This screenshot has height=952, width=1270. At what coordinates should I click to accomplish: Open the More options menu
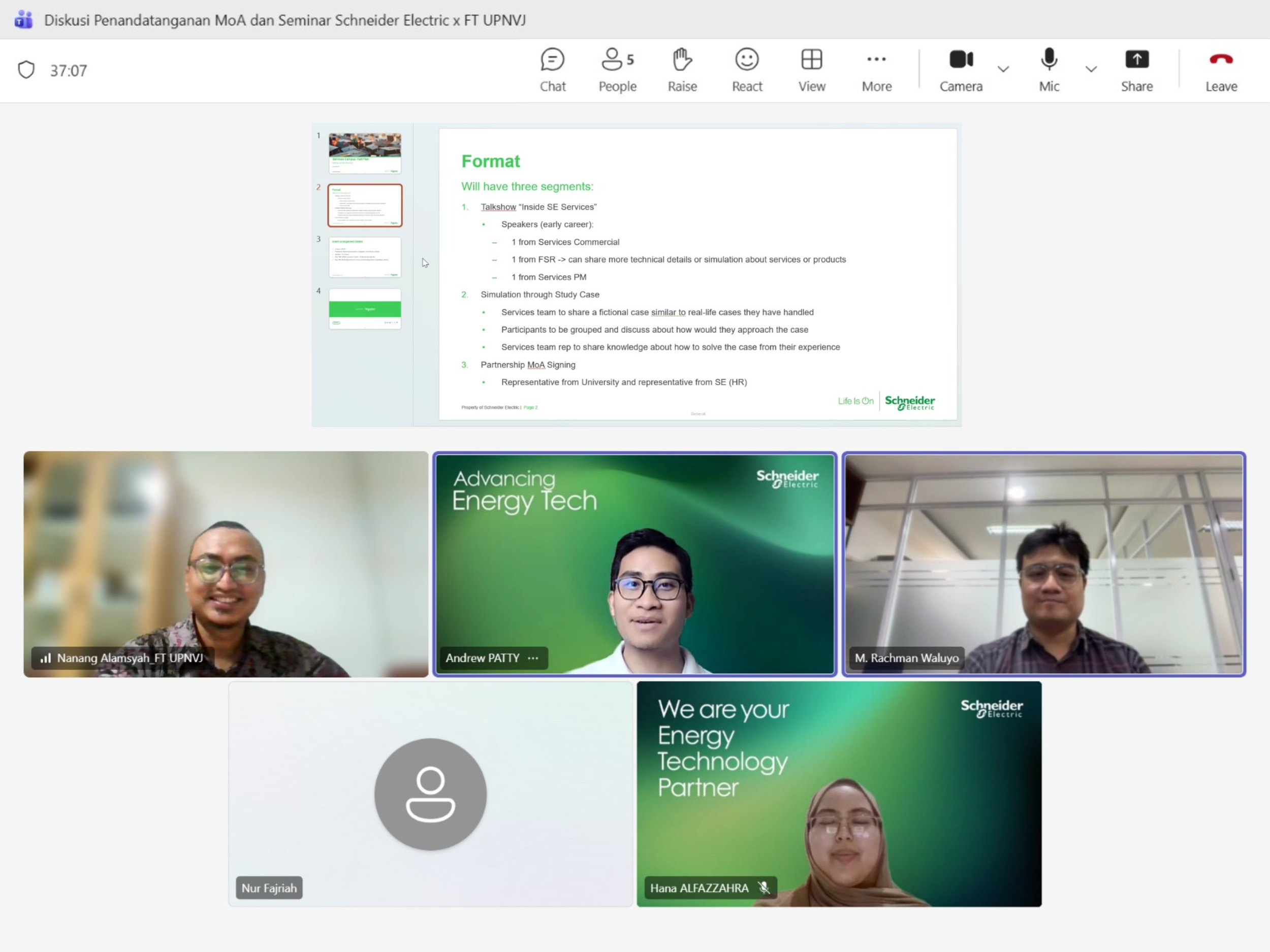[x=876, y=70]
